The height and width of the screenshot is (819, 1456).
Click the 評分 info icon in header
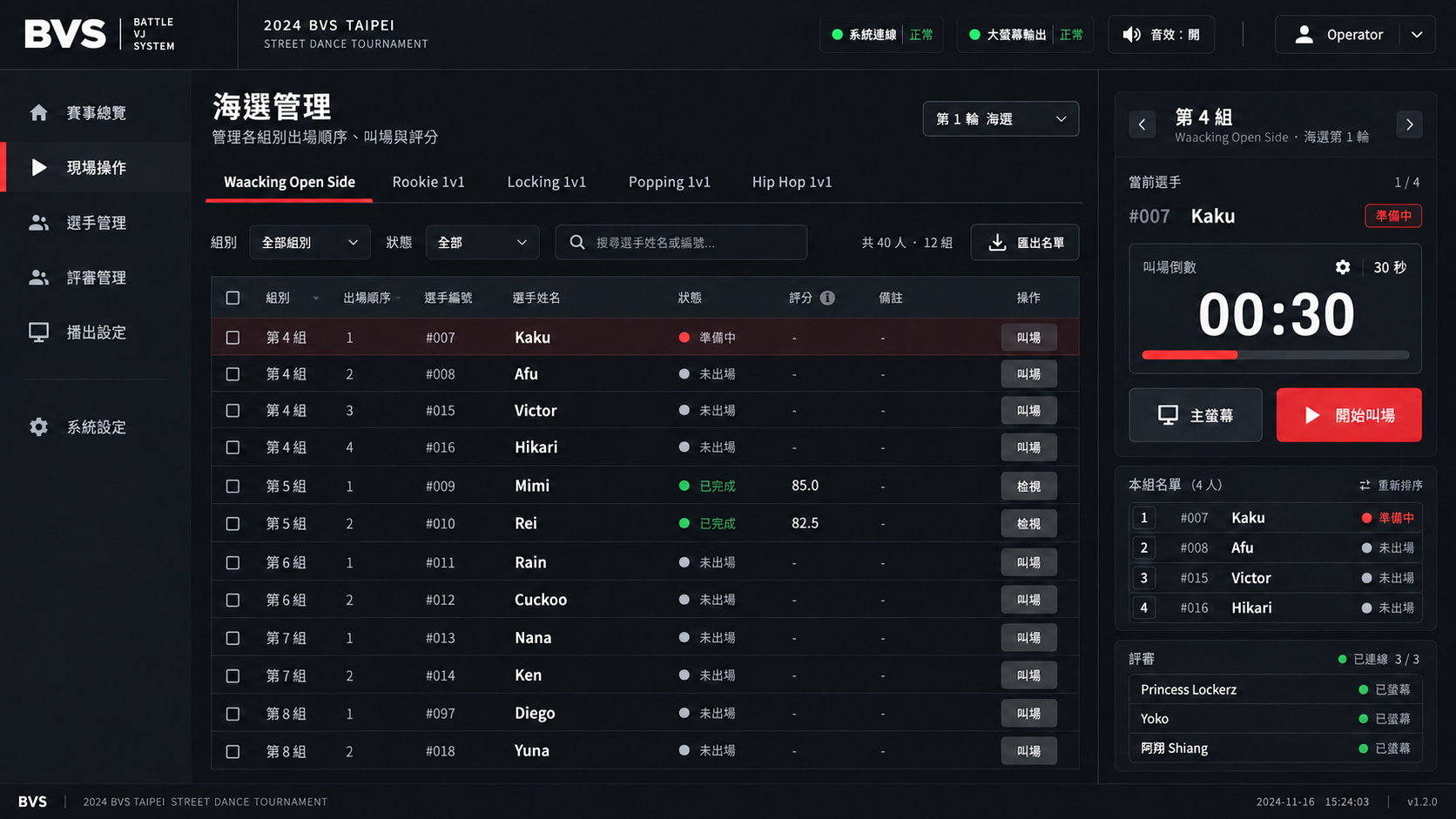coord(827,298)
